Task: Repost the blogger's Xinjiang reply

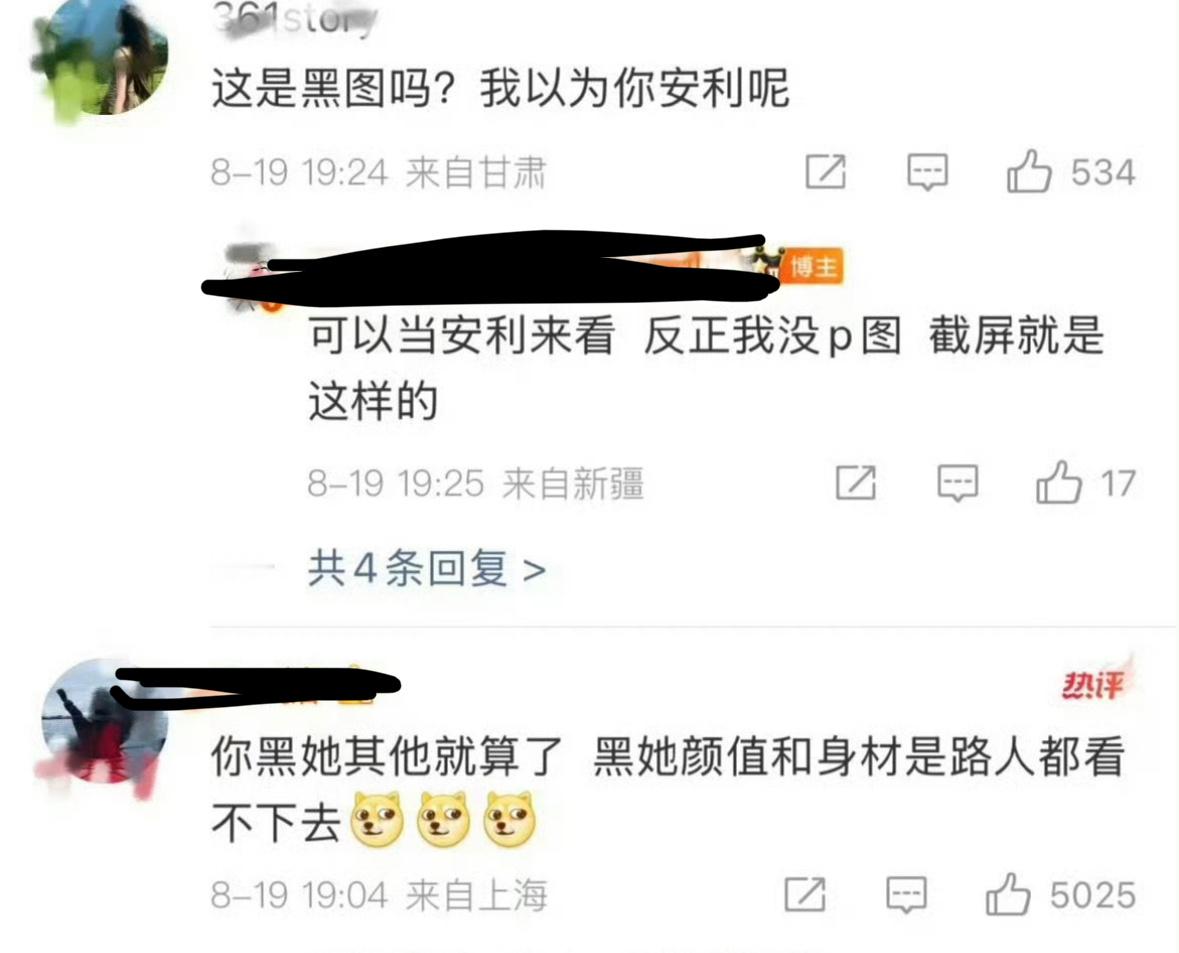Action: tap(856, 482)
